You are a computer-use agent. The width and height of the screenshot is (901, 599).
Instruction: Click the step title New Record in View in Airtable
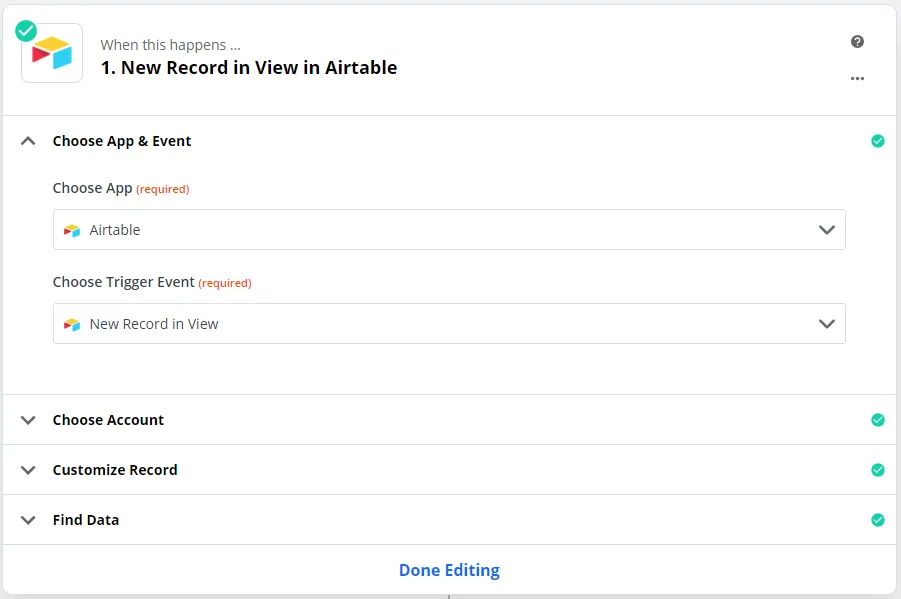249,68
